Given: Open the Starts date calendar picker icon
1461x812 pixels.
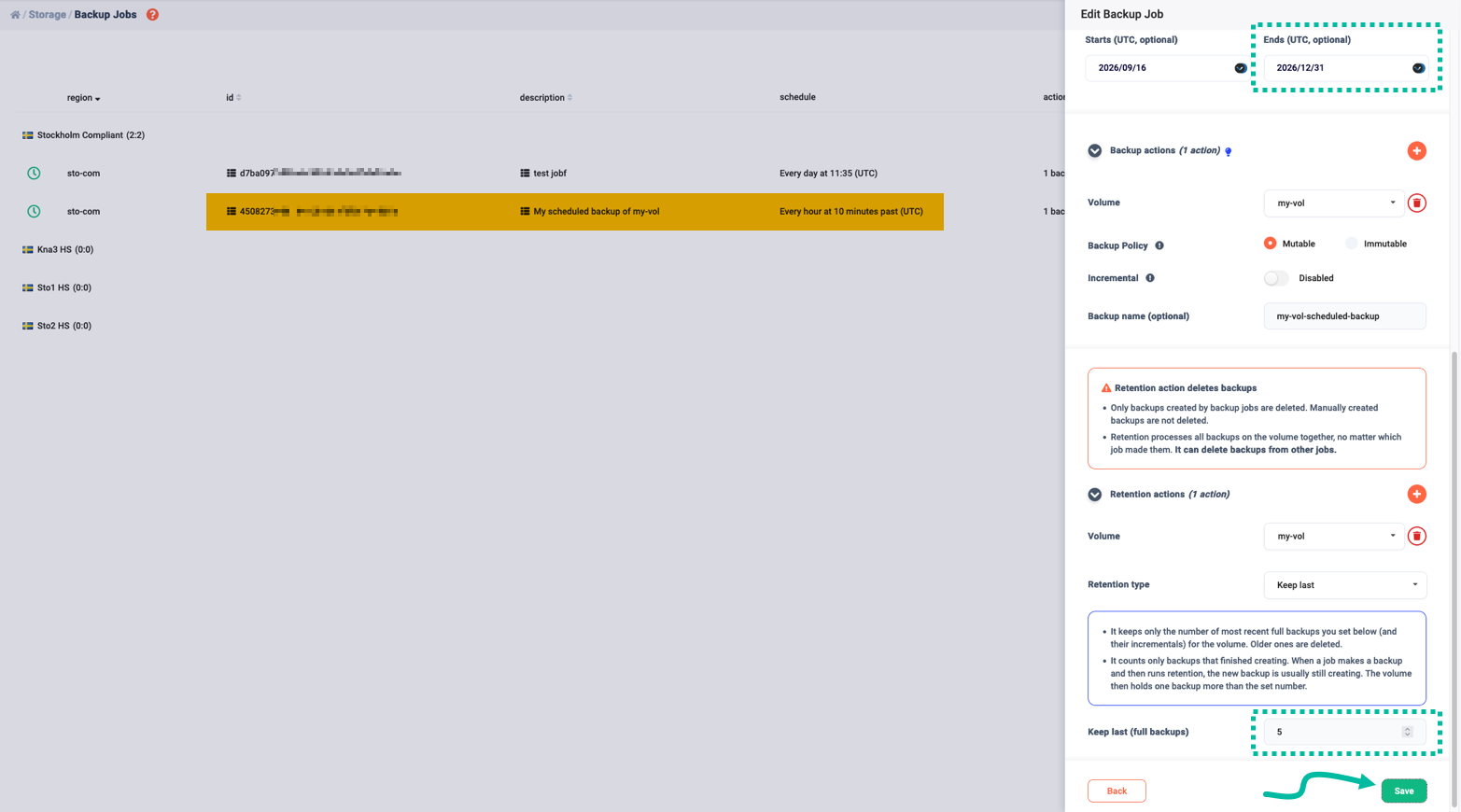Looking at the screenshot, I should 1240,68.
